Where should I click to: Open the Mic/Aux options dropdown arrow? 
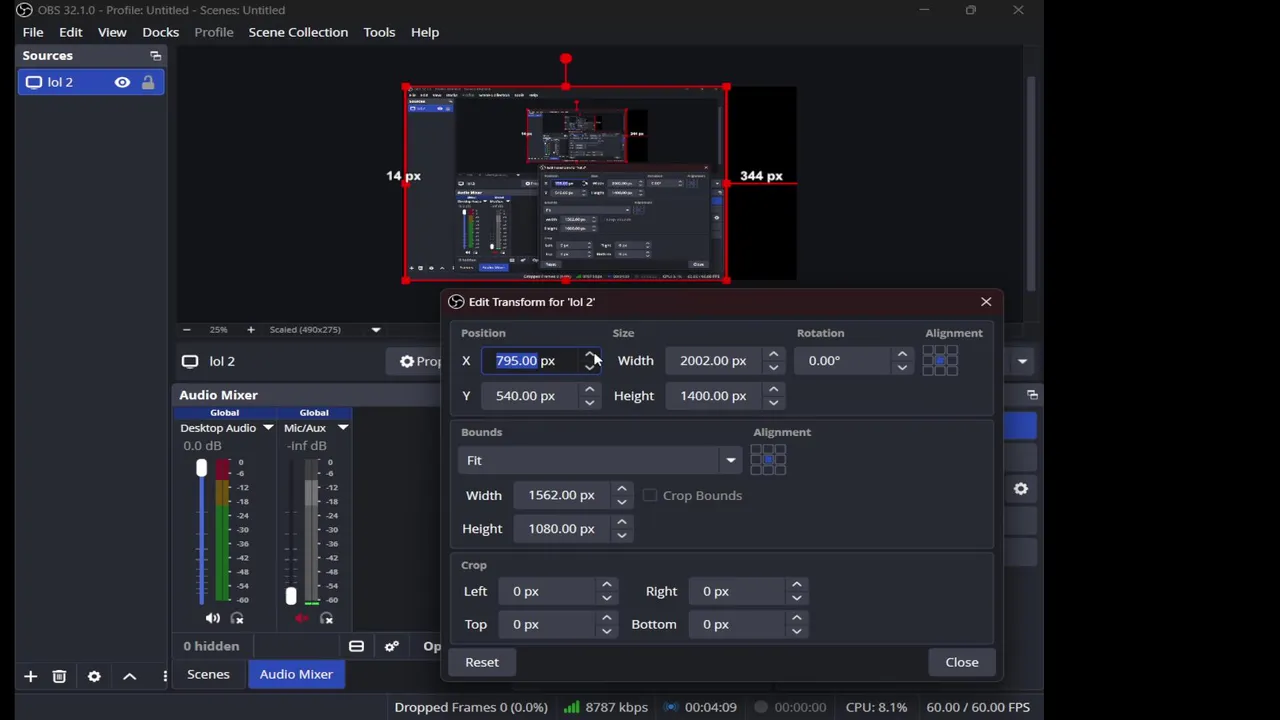(x=342, y=428)
